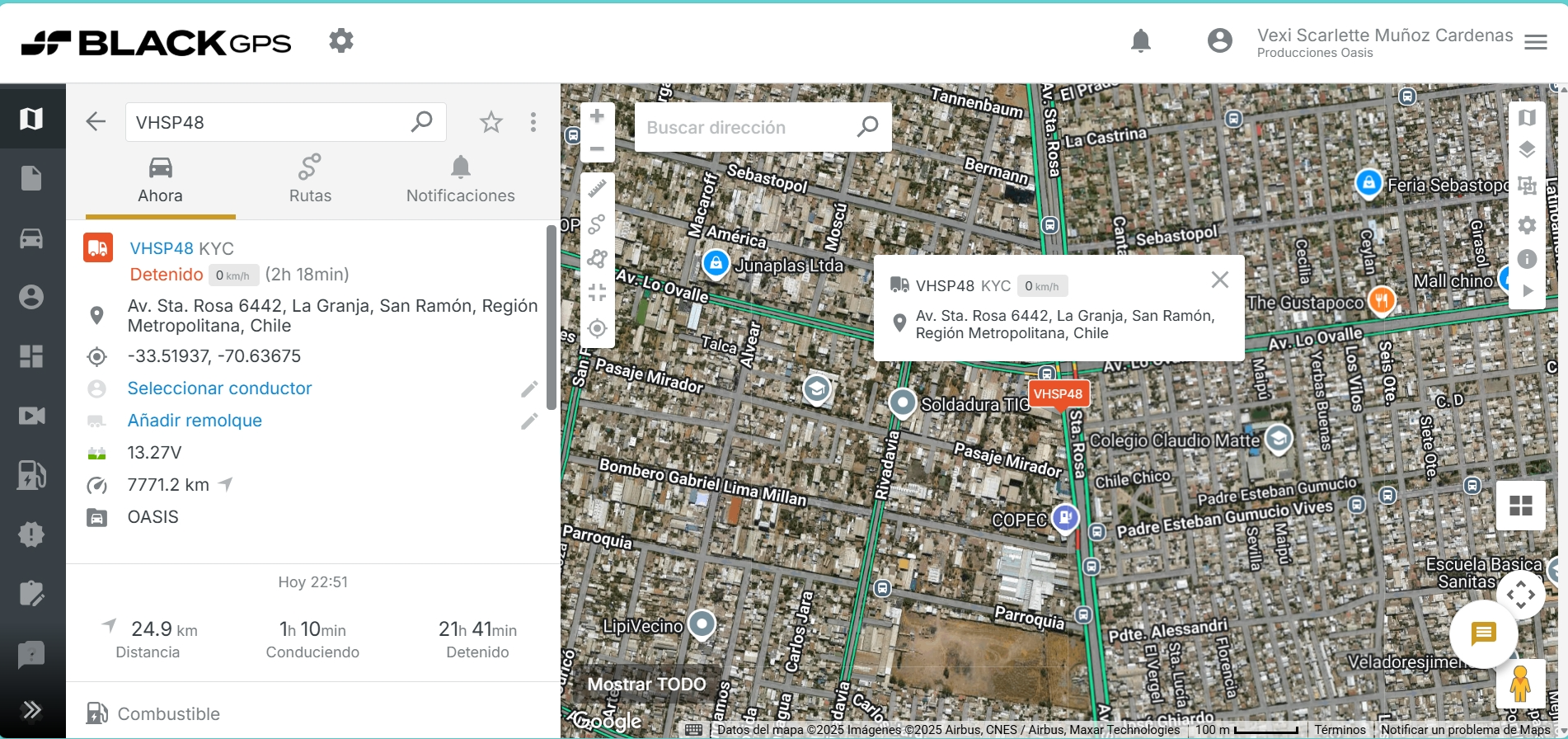Expand the Combustible section

168,714
